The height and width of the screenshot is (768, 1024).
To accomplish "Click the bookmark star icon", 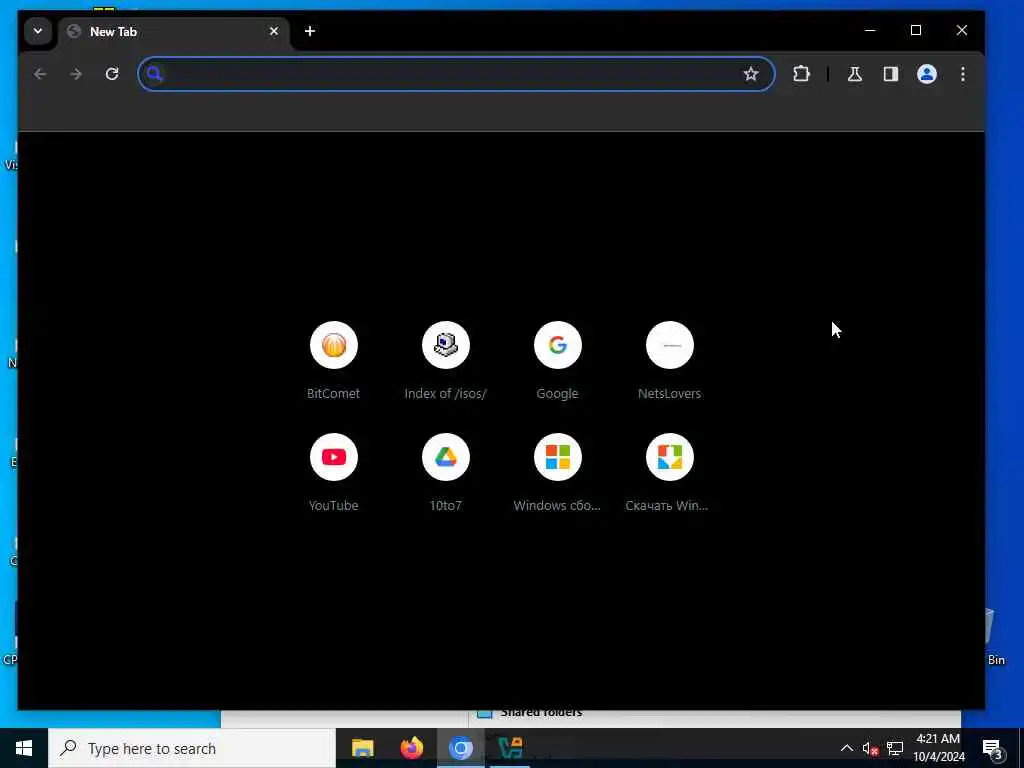I will click(x=751, y=74).
